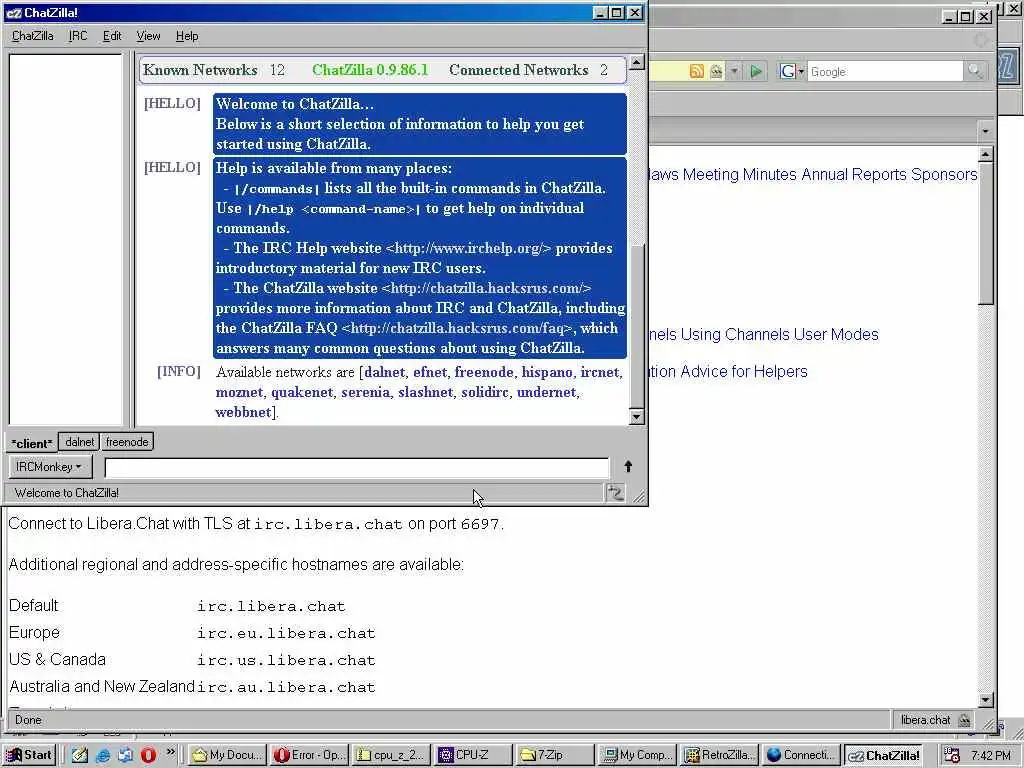
Task: Click the ChatZilla message input field
Action: pos(357,468)
